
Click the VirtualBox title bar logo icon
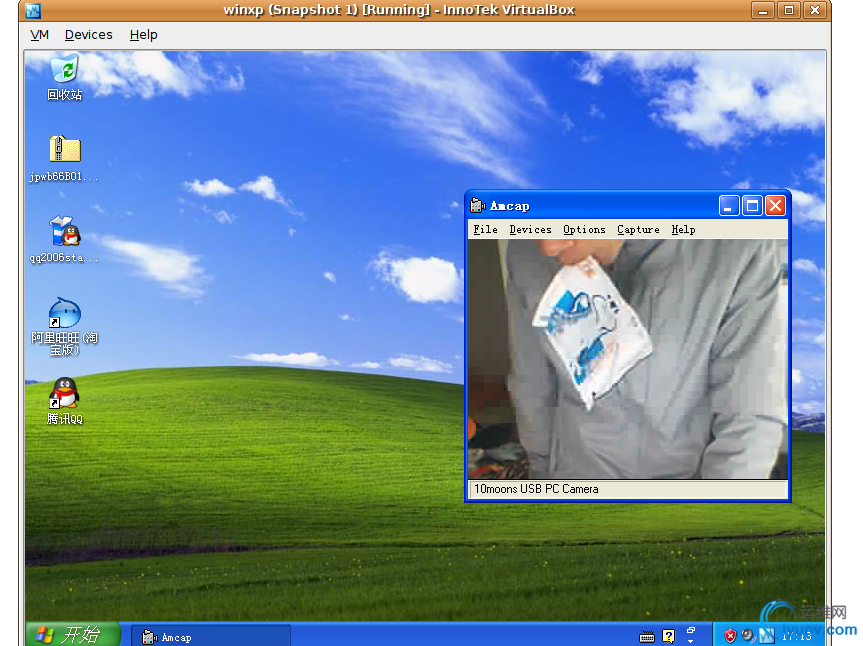[33, 10]
